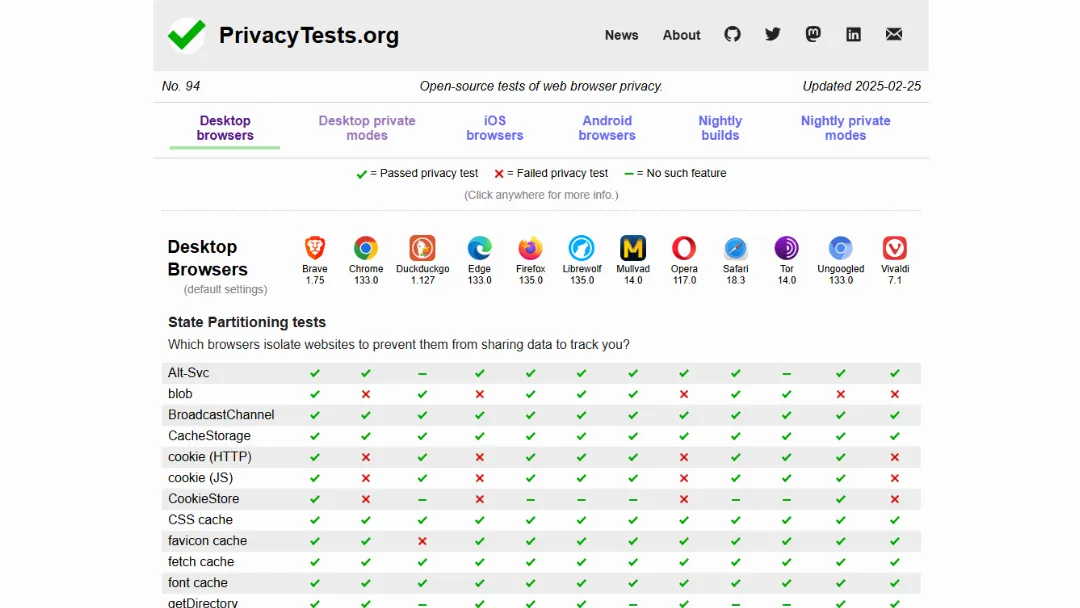Image resolution: width=1080 pixels, height=608 pixels.
Task: Click Opera's red X in cookie (HTTP) row
Action: coord(684,457)
